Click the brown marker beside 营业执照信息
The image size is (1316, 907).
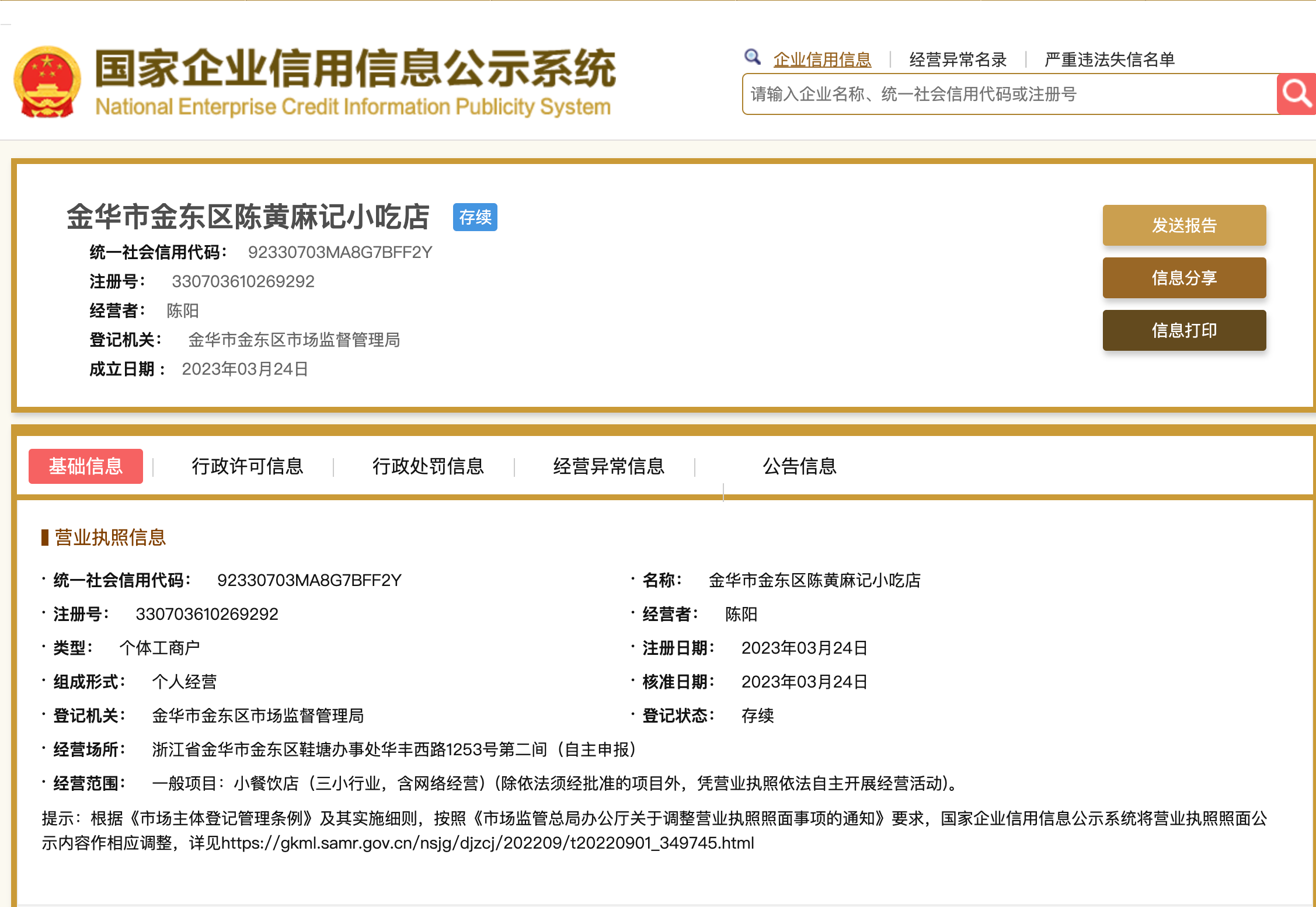(45, 537)
